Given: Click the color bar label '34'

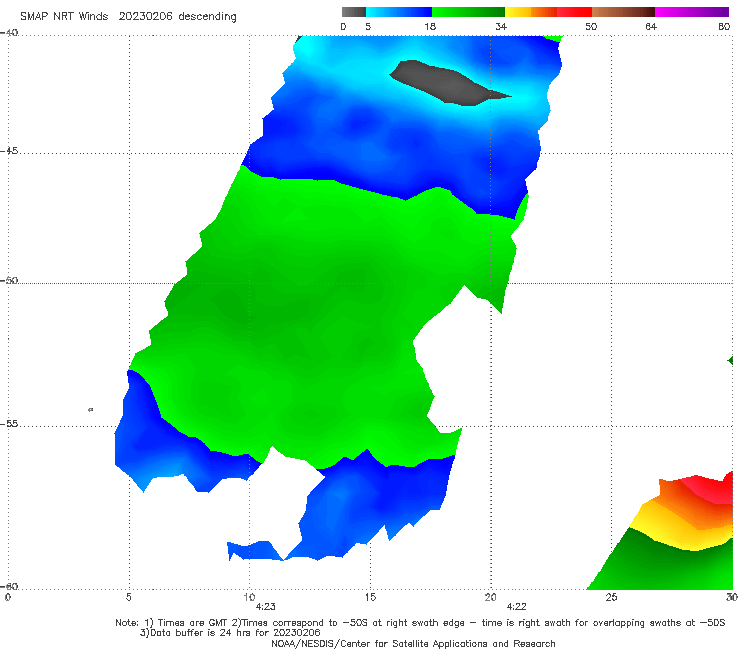Looking at the screenshot, I should coord(501,27).
